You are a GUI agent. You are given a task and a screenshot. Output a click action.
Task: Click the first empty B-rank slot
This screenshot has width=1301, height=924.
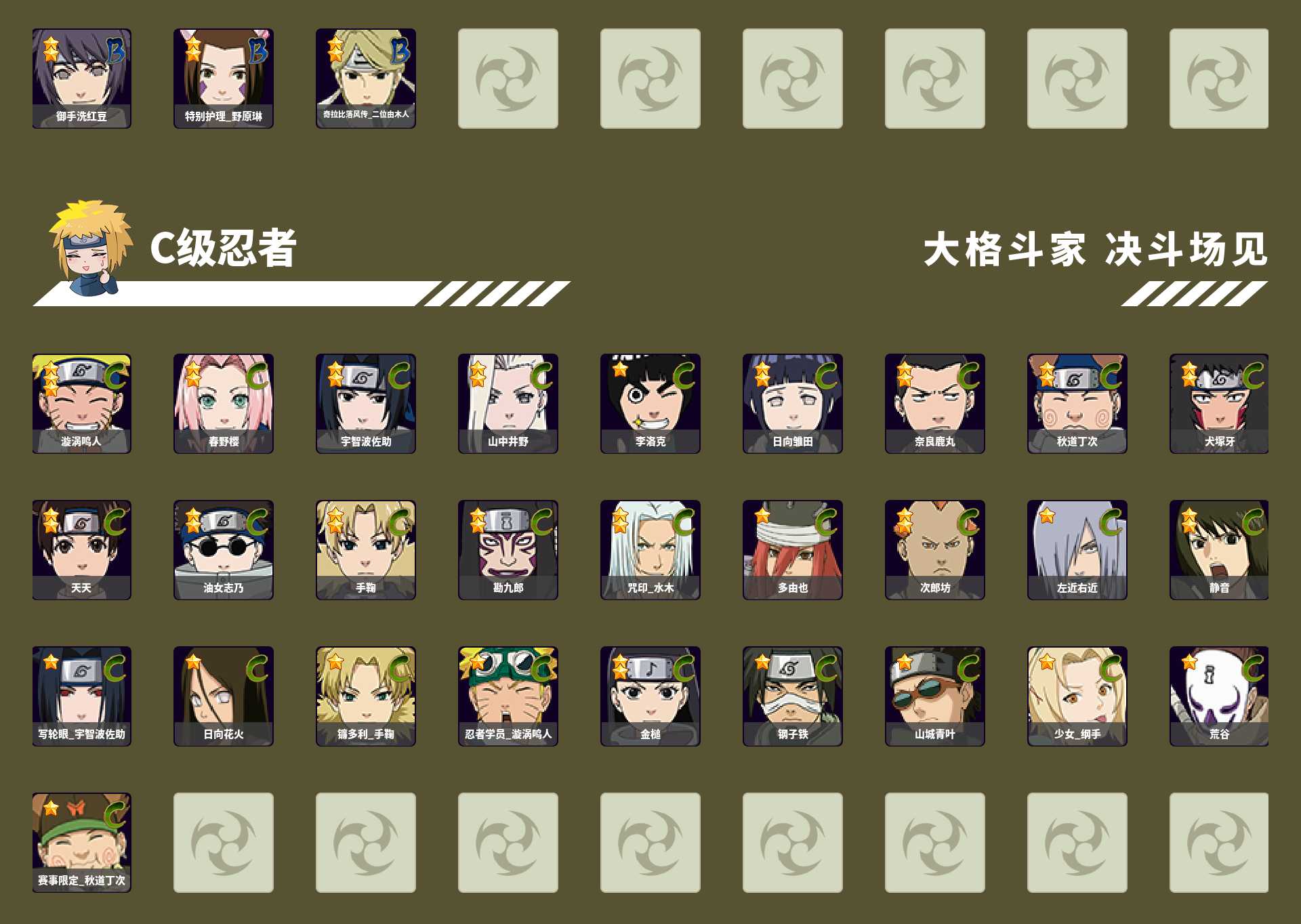(508, 78)
